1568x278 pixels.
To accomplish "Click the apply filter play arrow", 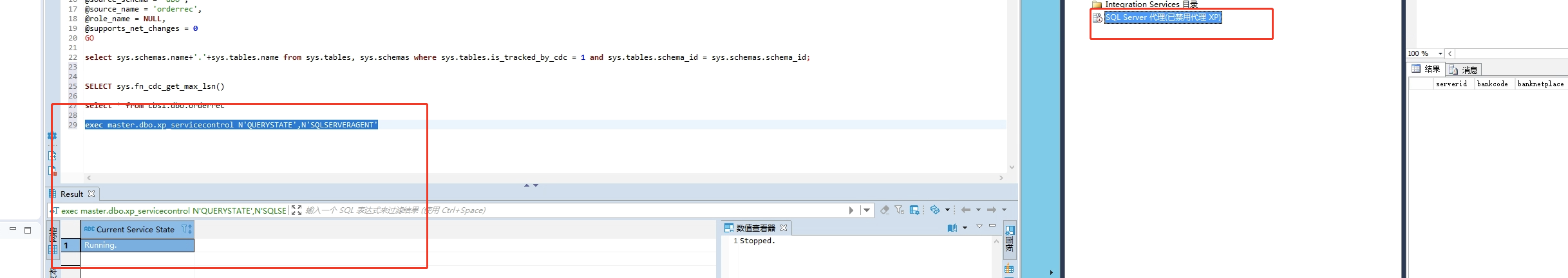I will tap(851, 210).
